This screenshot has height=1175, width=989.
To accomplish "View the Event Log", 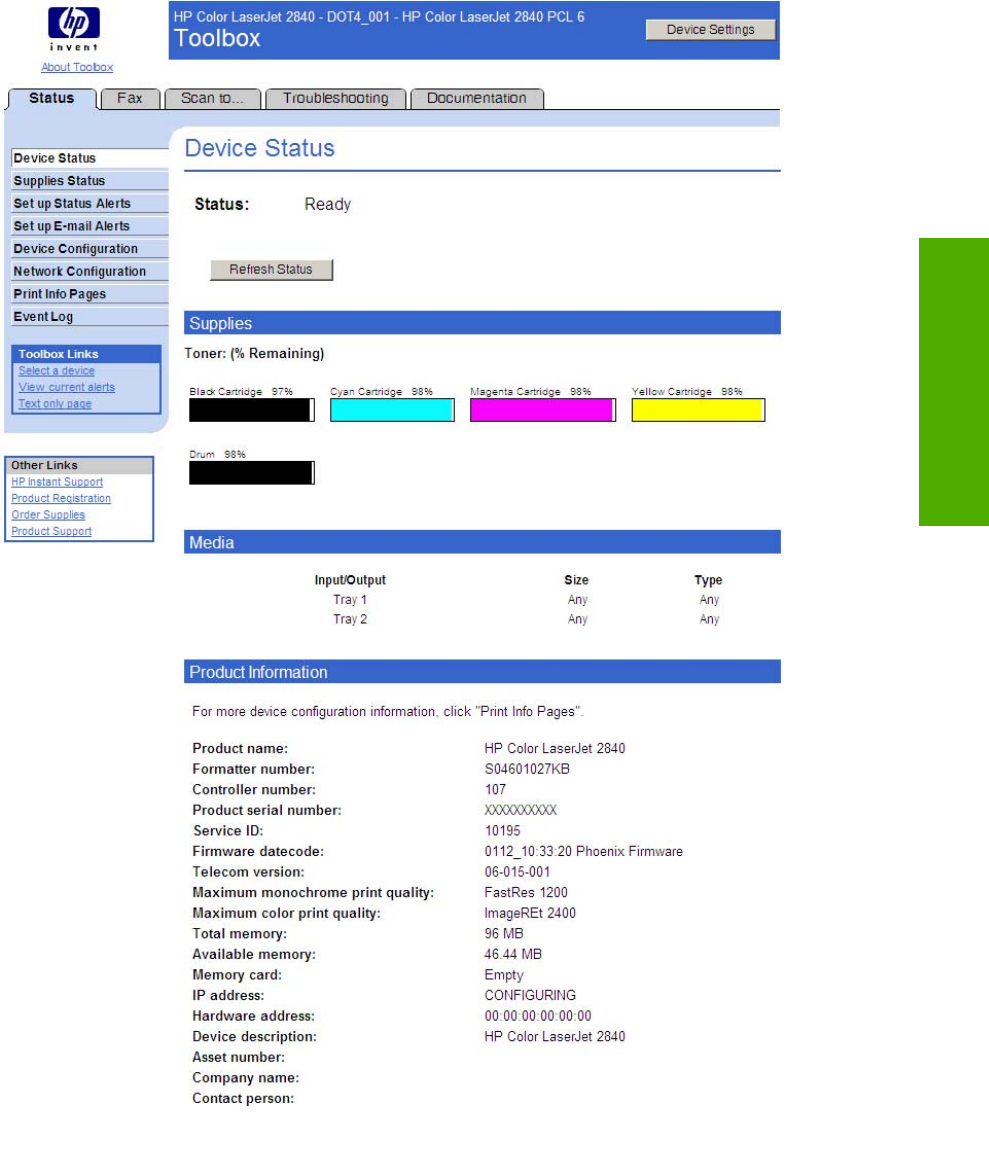I will coord(89,316).
